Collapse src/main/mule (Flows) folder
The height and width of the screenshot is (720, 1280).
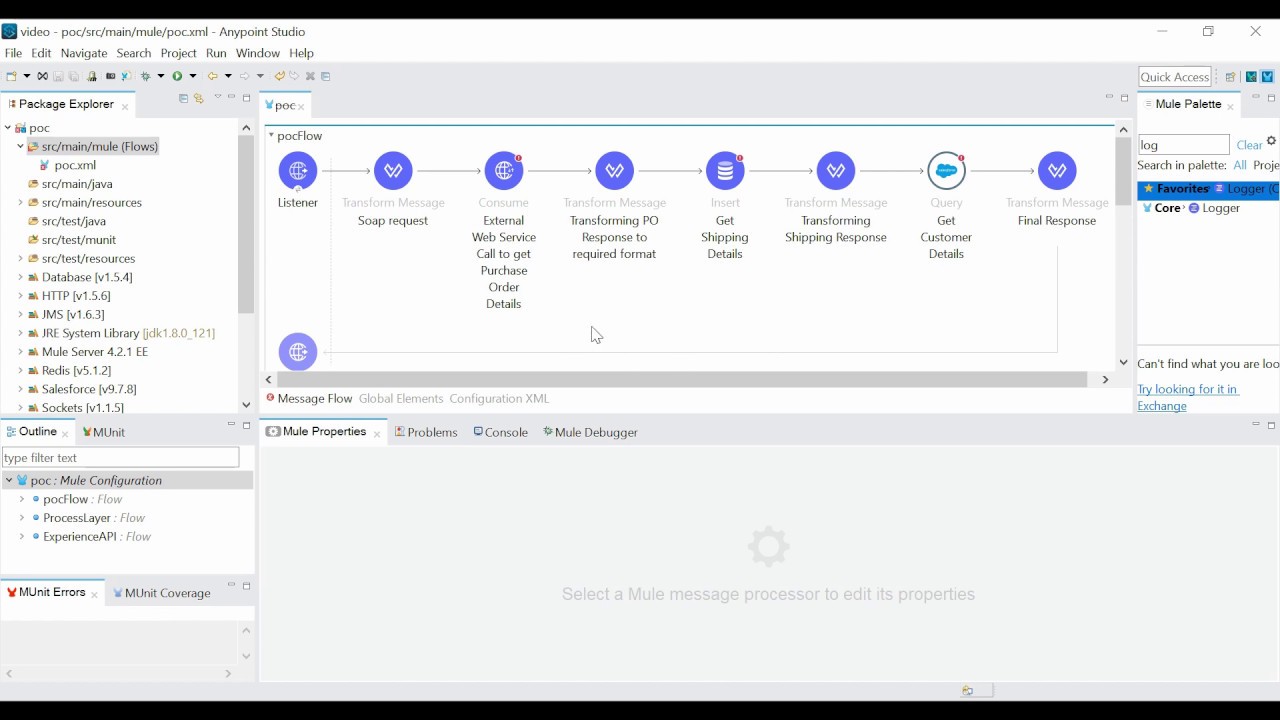[21, 147]
